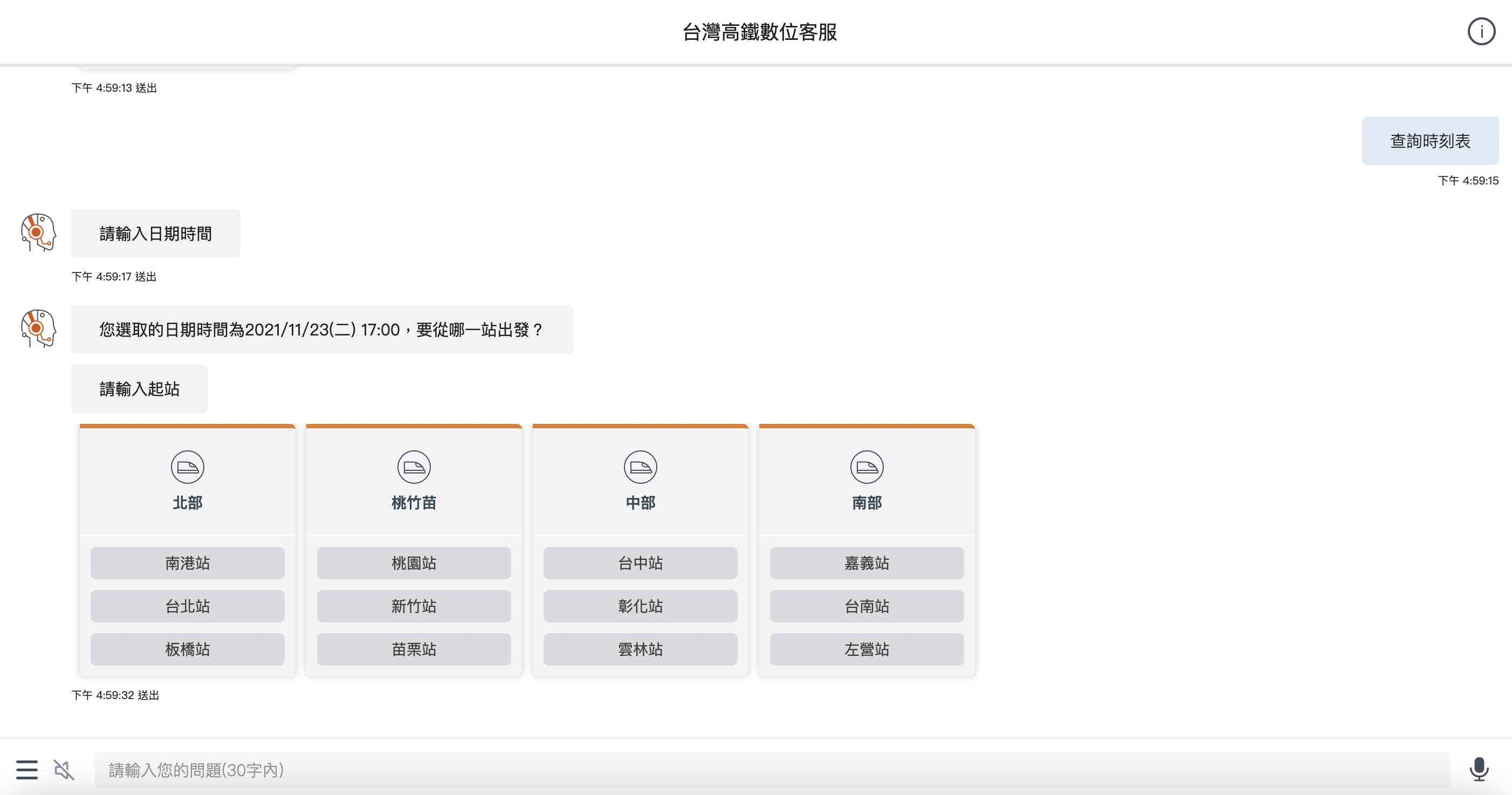Image resolution: width=1512 pixels, height=795 pixels.
Task: Click train icon above 桃竹苗
Action: [x=414, y=467]
